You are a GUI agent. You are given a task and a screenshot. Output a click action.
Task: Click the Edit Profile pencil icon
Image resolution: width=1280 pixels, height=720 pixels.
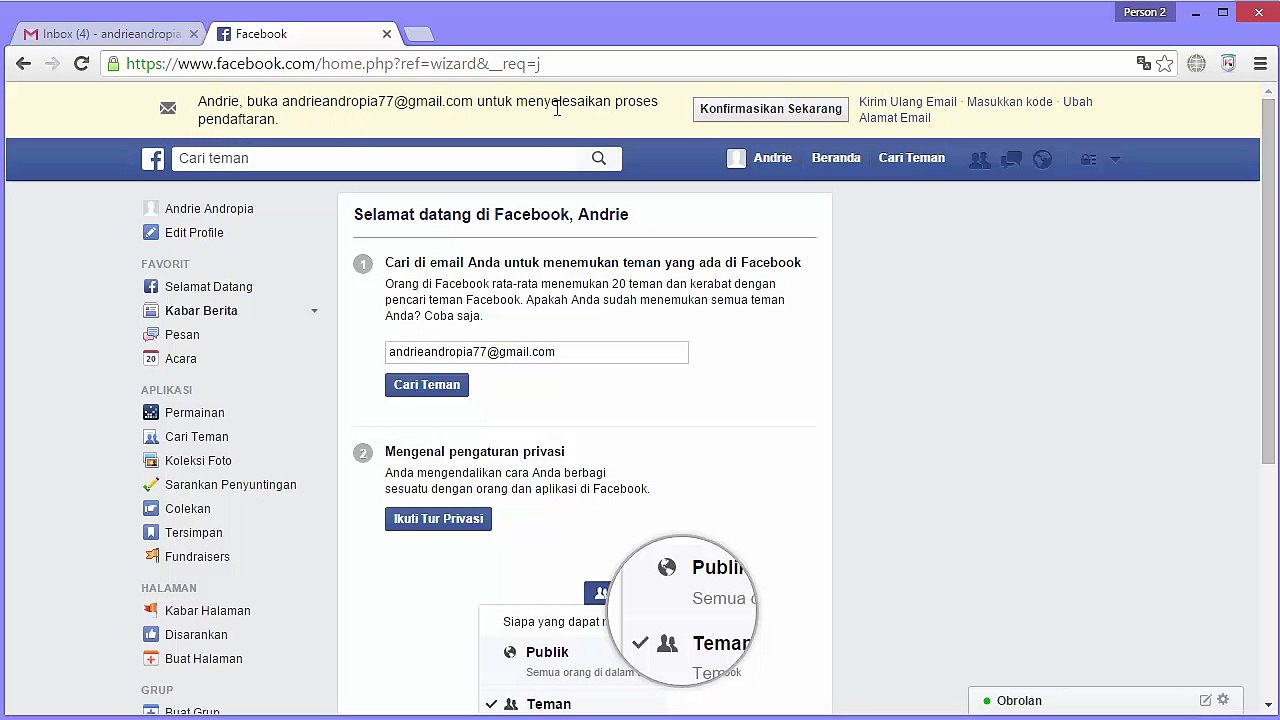[x=151, y=233]
